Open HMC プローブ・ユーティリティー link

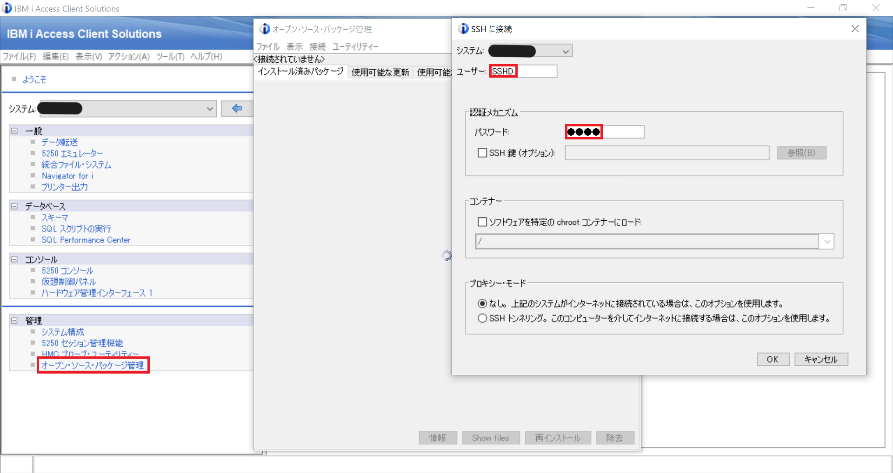click(x=90, y=354)
